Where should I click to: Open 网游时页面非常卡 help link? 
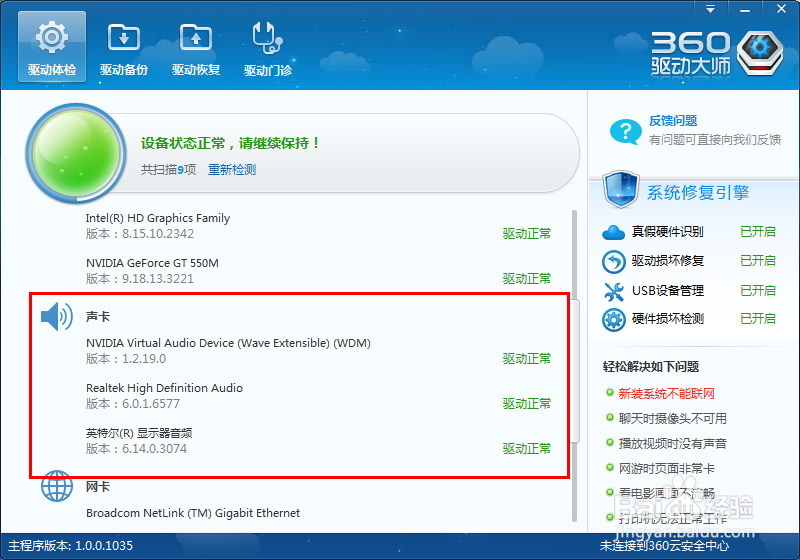coord(666,468)
